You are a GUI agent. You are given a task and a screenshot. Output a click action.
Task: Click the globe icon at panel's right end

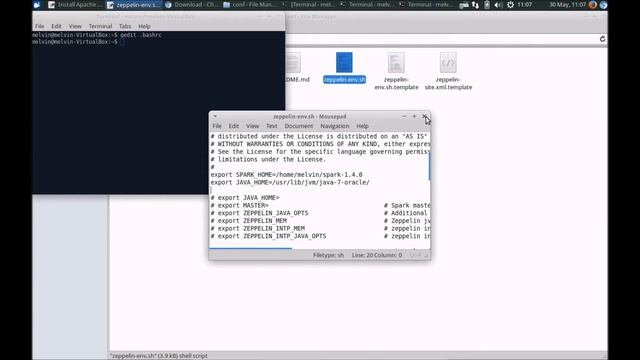pyautogui.click(x=603, y=5)
